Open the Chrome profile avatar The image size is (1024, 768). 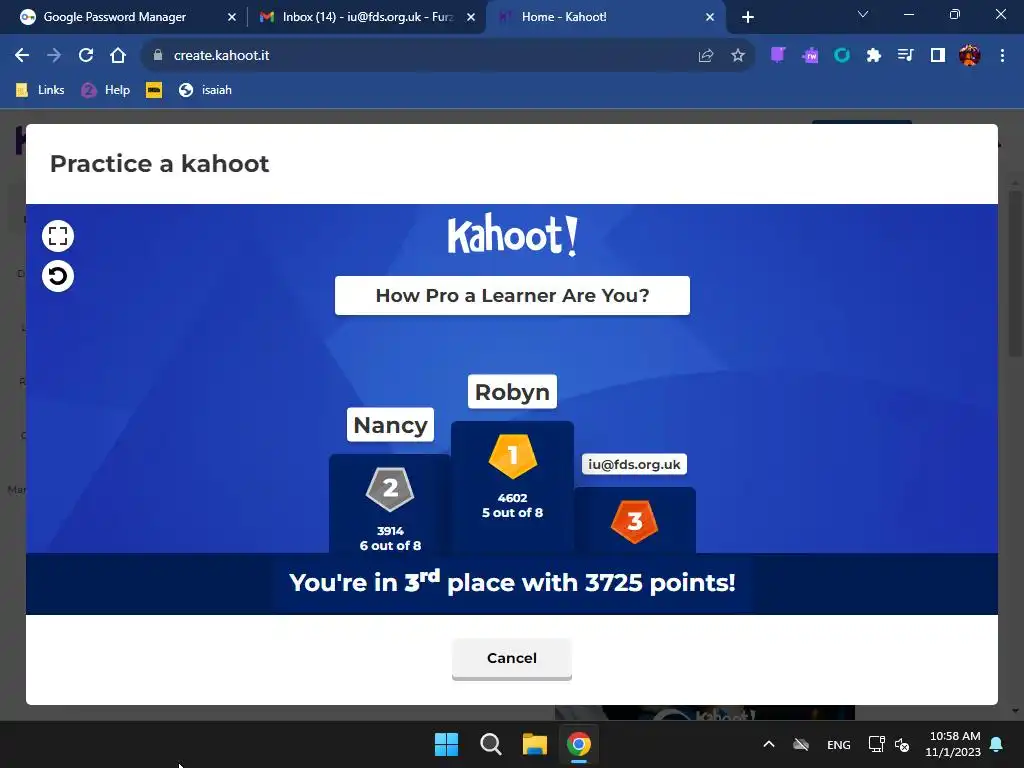970,56
